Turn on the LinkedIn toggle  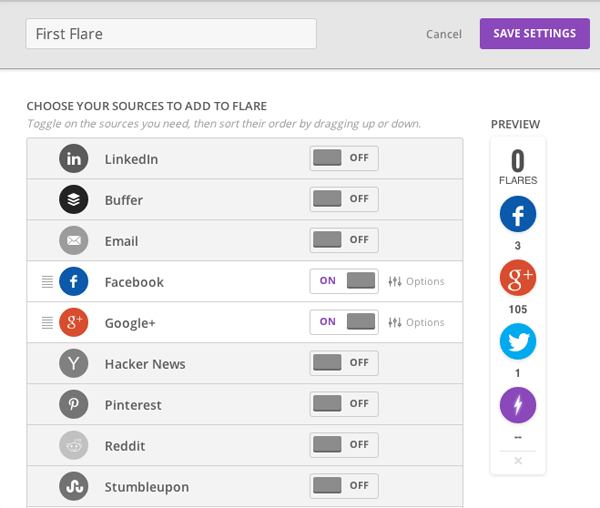click(344, 158)
